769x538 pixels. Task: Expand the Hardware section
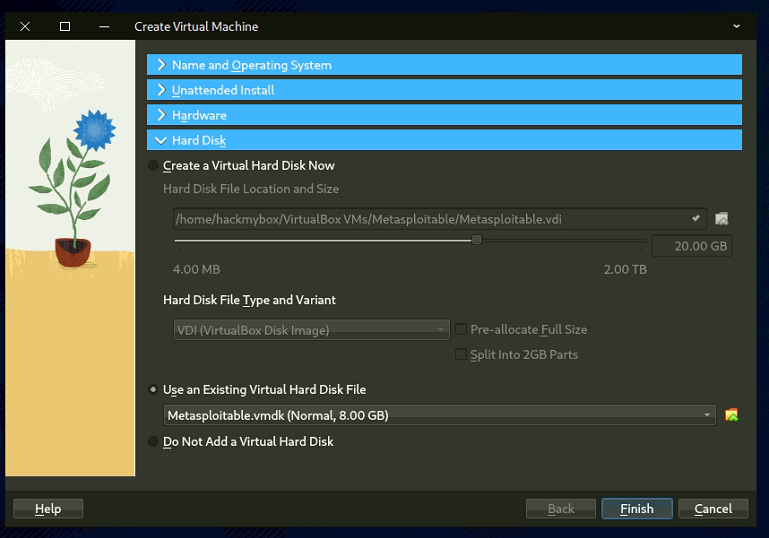[444, 115]
